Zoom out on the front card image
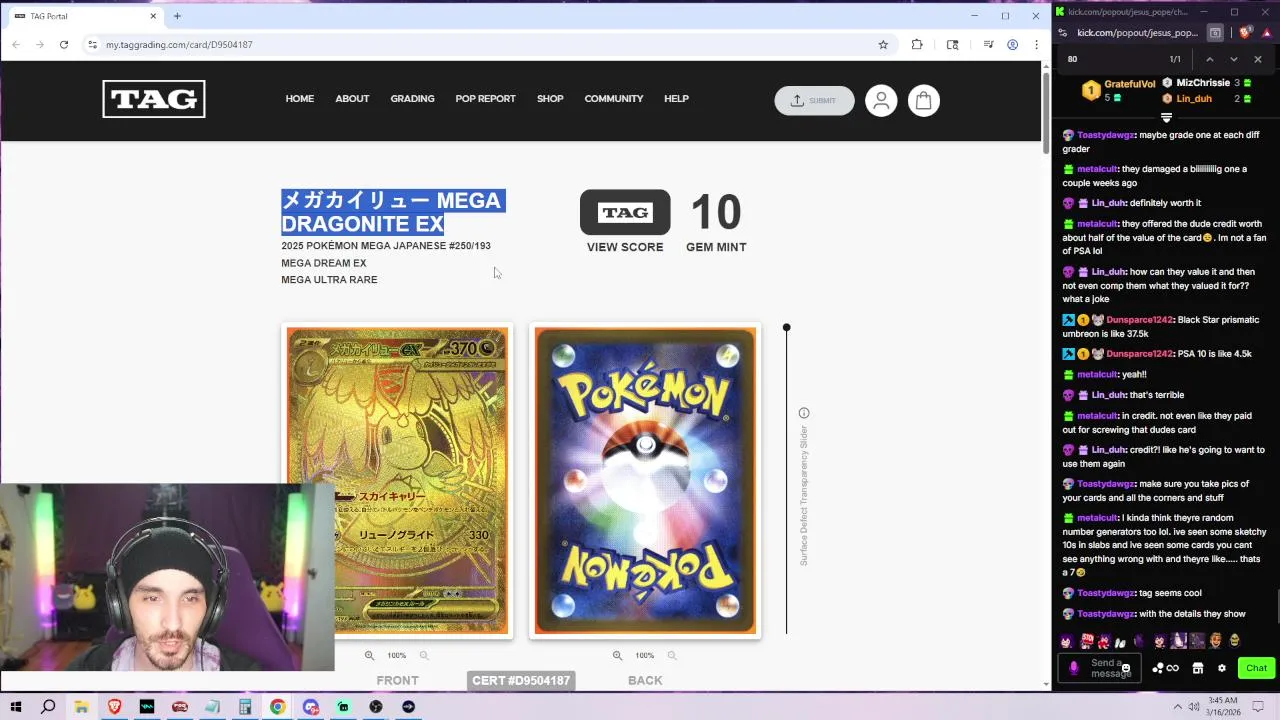Viewport: 1280px width, 720px height. pos(424,655)
